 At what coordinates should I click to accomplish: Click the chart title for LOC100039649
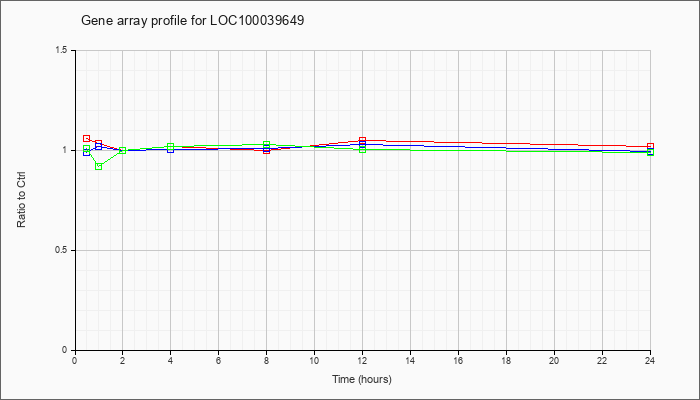pos(192,21)
